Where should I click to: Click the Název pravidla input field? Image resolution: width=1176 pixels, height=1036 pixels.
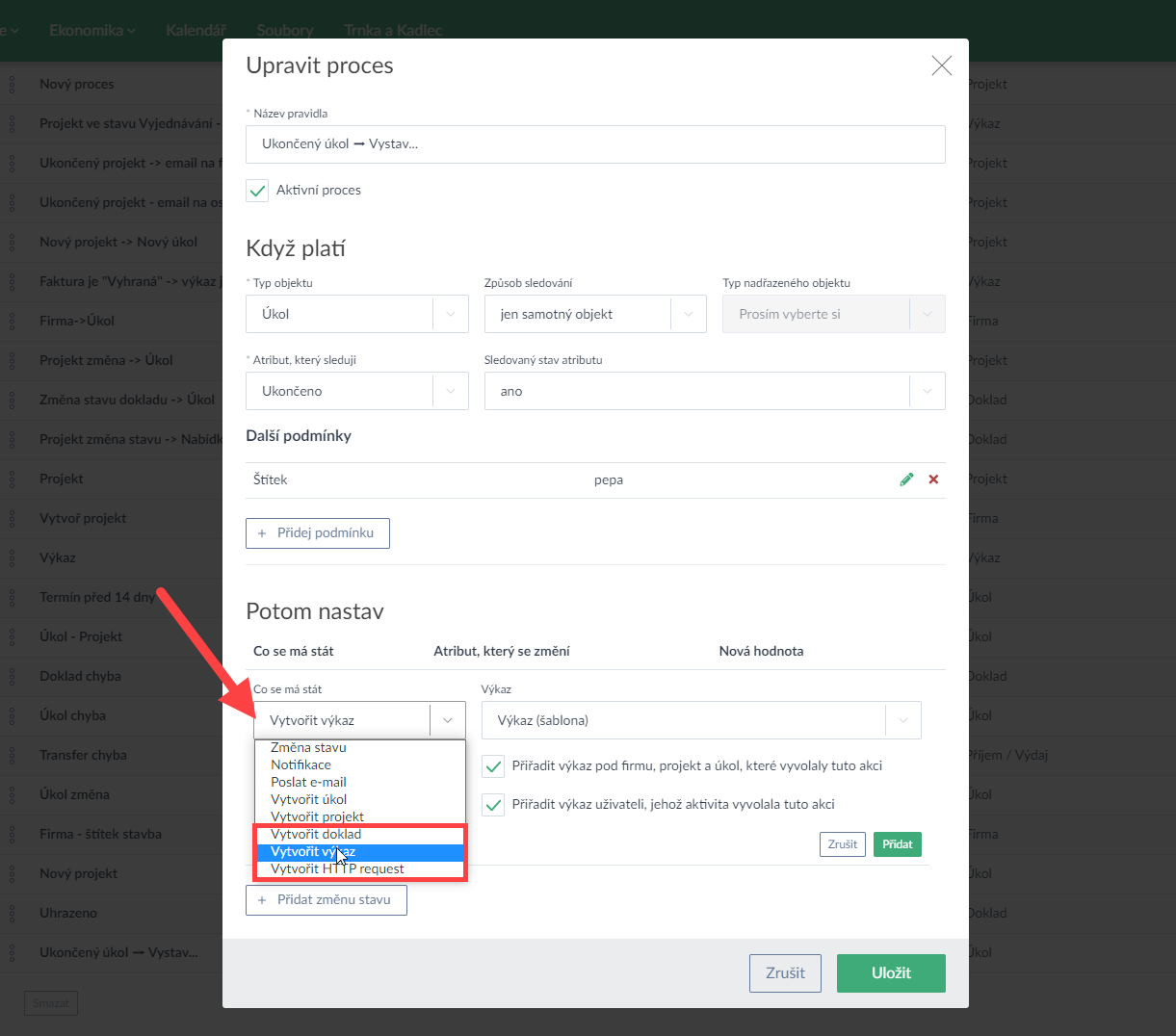pyautogui.click(x=595, y=144)
